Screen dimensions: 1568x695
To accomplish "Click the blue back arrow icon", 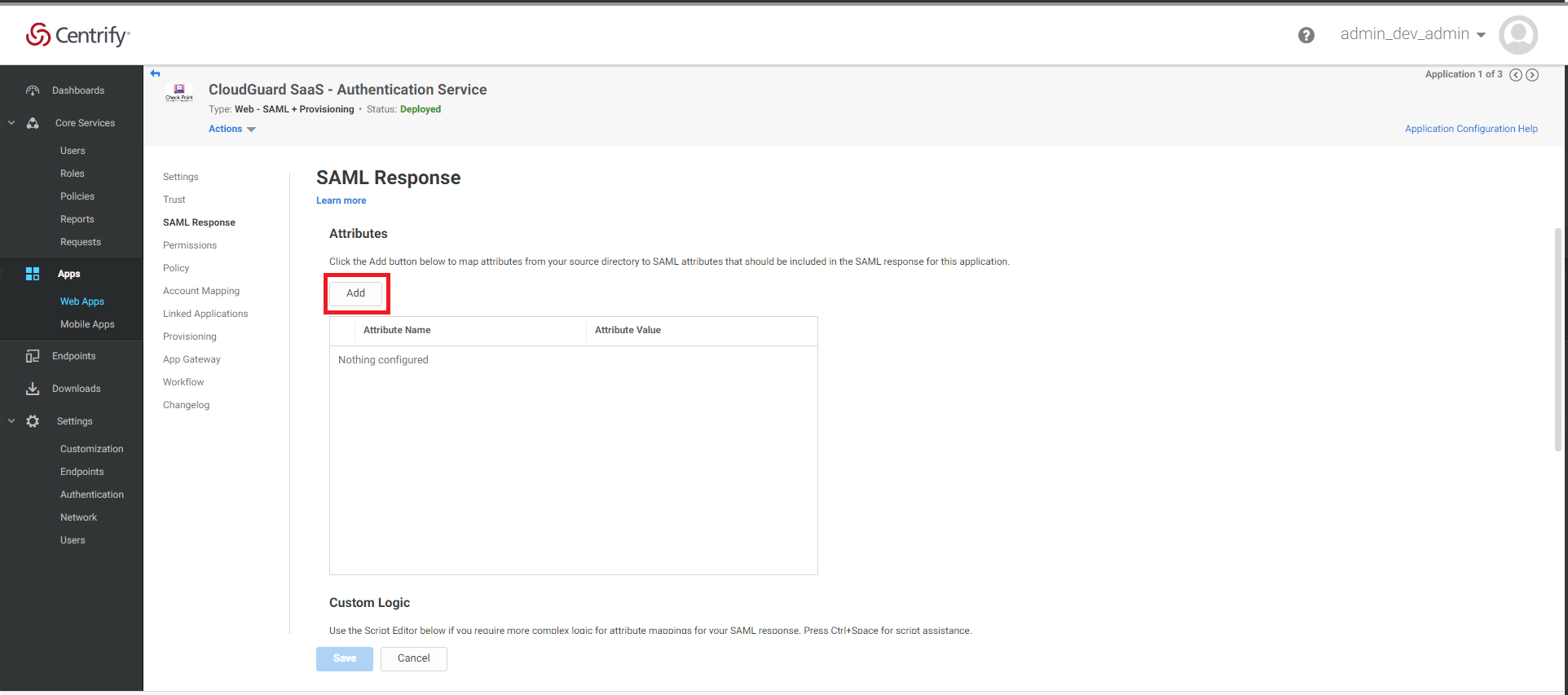I will [155, 73].
